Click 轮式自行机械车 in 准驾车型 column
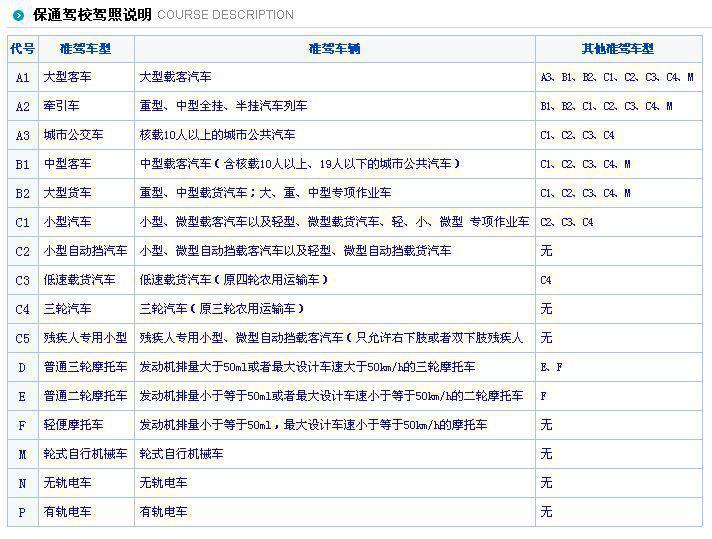This screenshot has width=712, height=539. [85, 454]
